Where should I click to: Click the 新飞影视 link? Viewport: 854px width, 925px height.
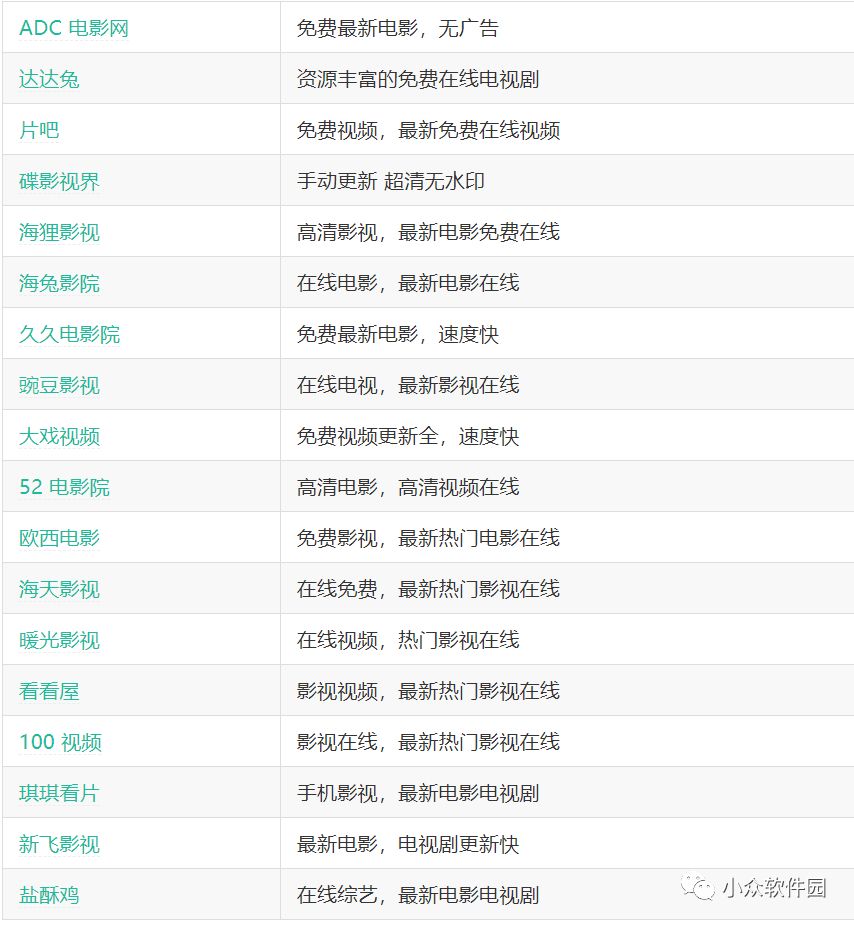coord(55,843)
